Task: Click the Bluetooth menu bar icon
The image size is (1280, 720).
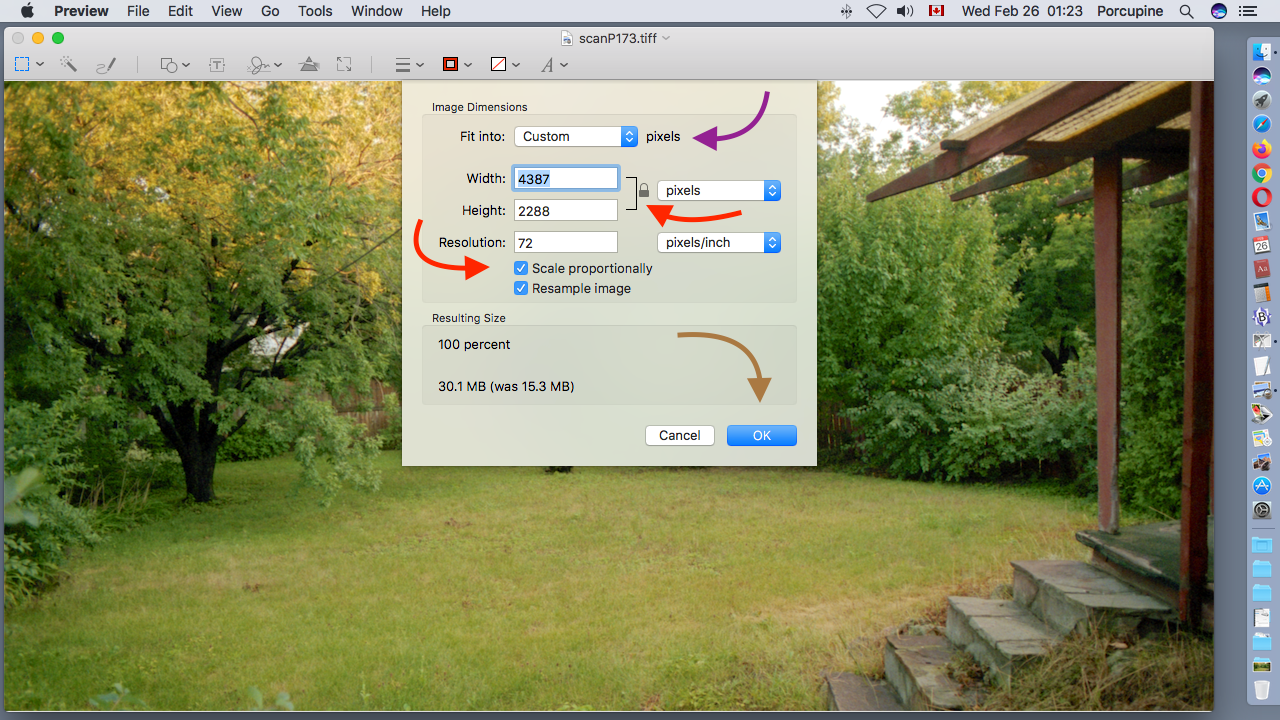Action: (x=847, y=11)
